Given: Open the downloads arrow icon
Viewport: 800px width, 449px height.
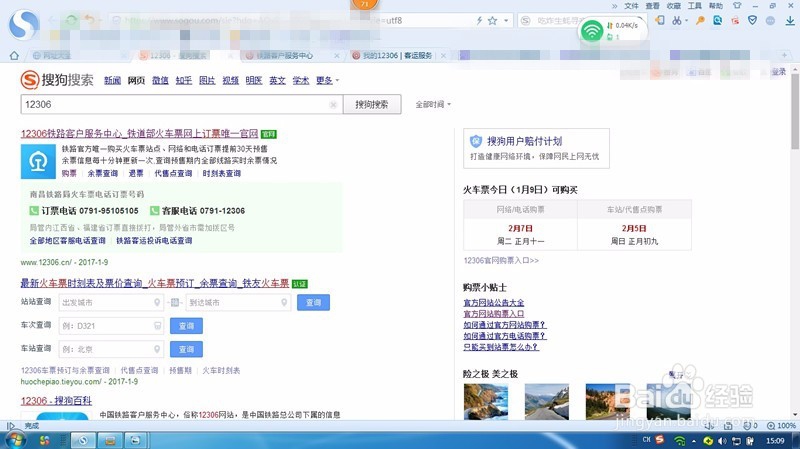Looking at the screenshot, I should click(x=790, y=20).
